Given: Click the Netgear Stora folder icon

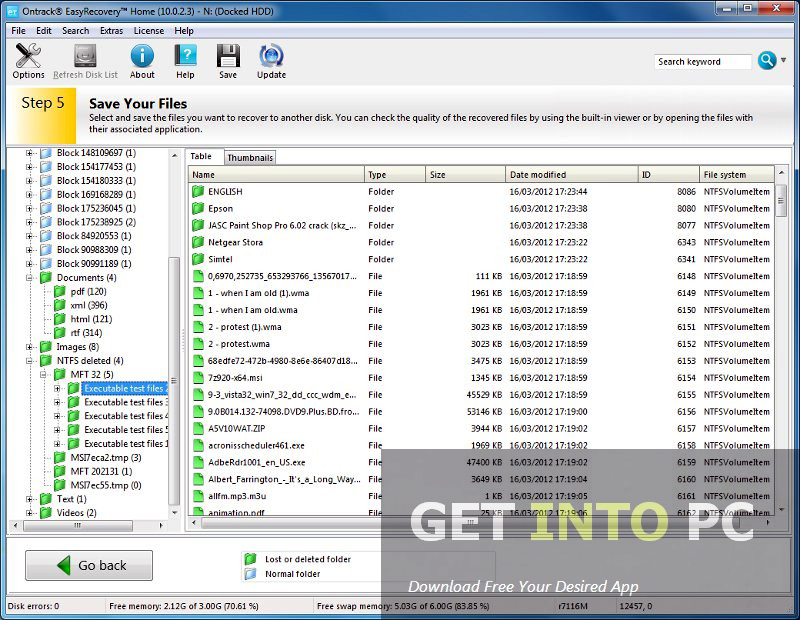Looking at the screenshot, I should point(198,242).
